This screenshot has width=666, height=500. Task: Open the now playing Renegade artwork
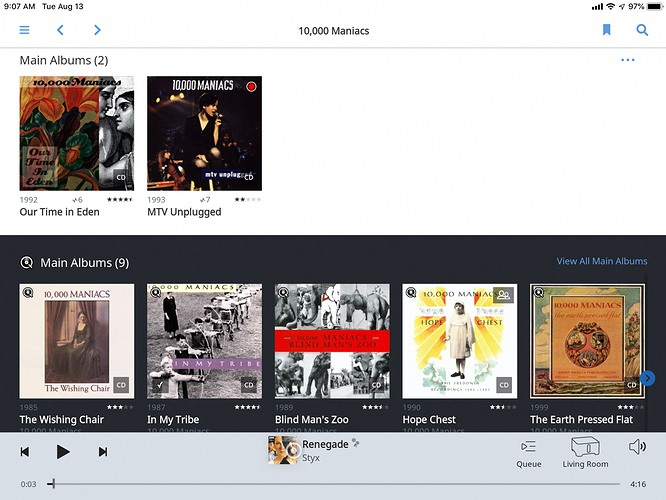coord(282,450)
